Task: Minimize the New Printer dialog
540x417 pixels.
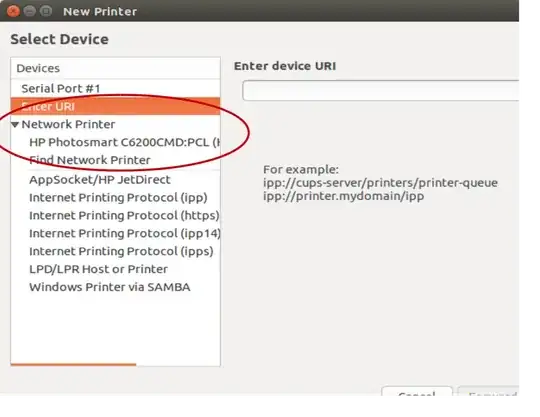Action: coord(30,11)
